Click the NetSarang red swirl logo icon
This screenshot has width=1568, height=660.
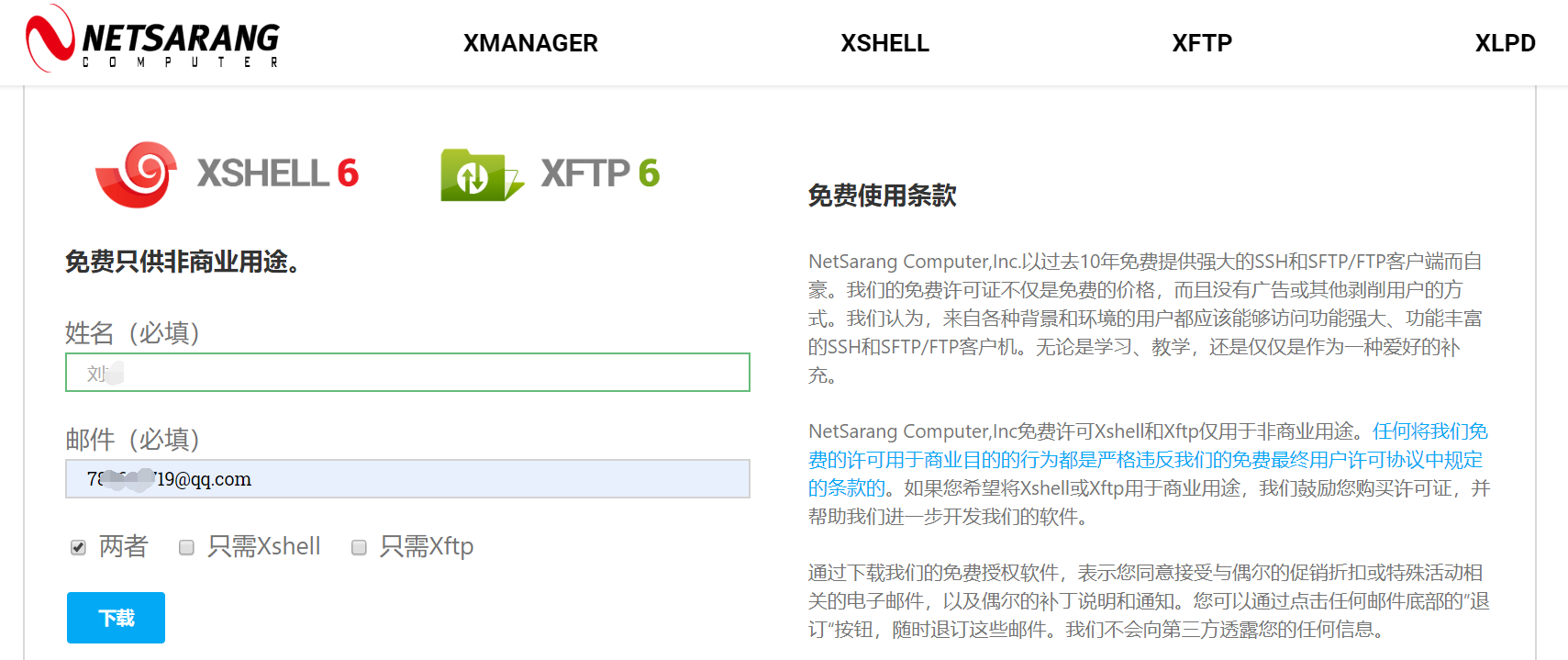50,38
